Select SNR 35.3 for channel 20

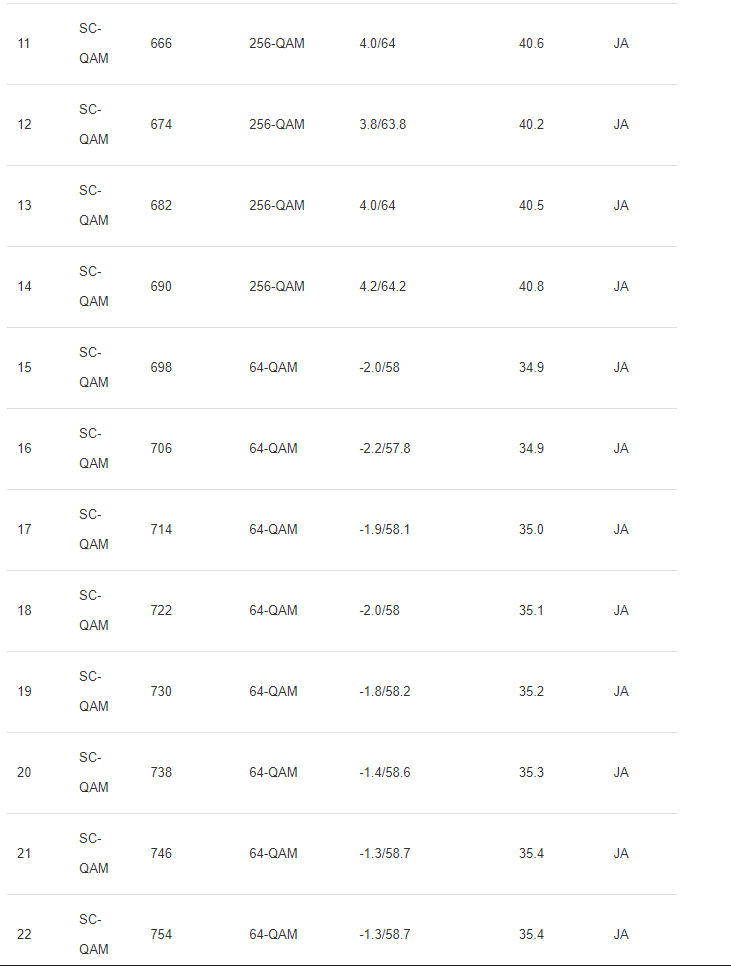point(531,773)
